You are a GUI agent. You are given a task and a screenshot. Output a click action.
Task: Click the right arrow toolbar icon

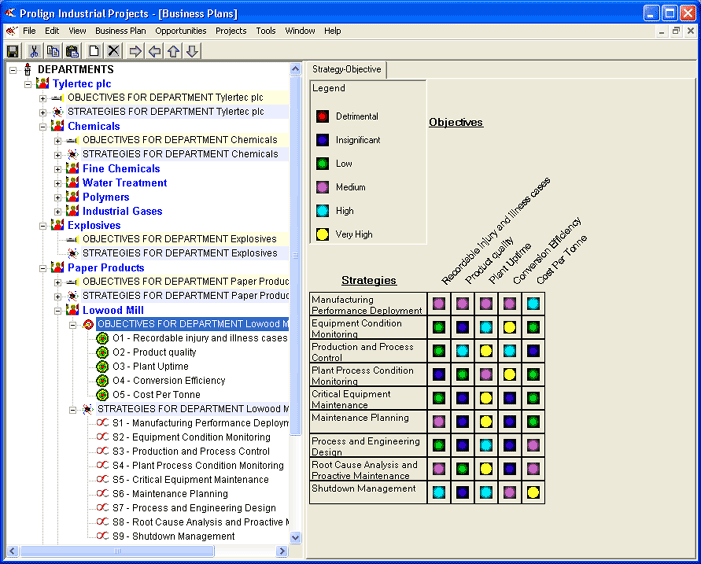pyautogui.click(x=135, y=51)
